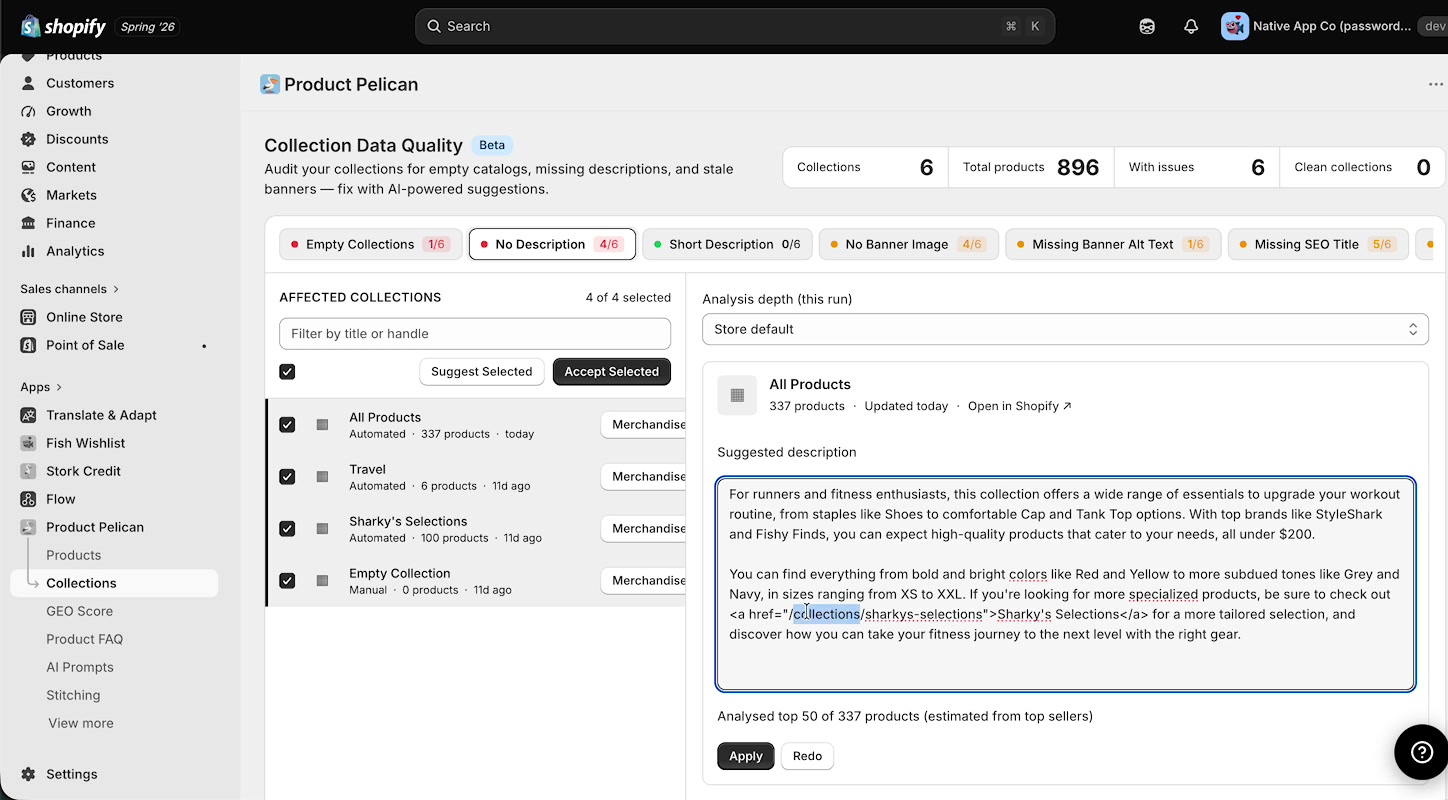Image resolution: width=1448 pixels, height=800 pixels.
Task: Click the Redo button
Action: point(807,756)
